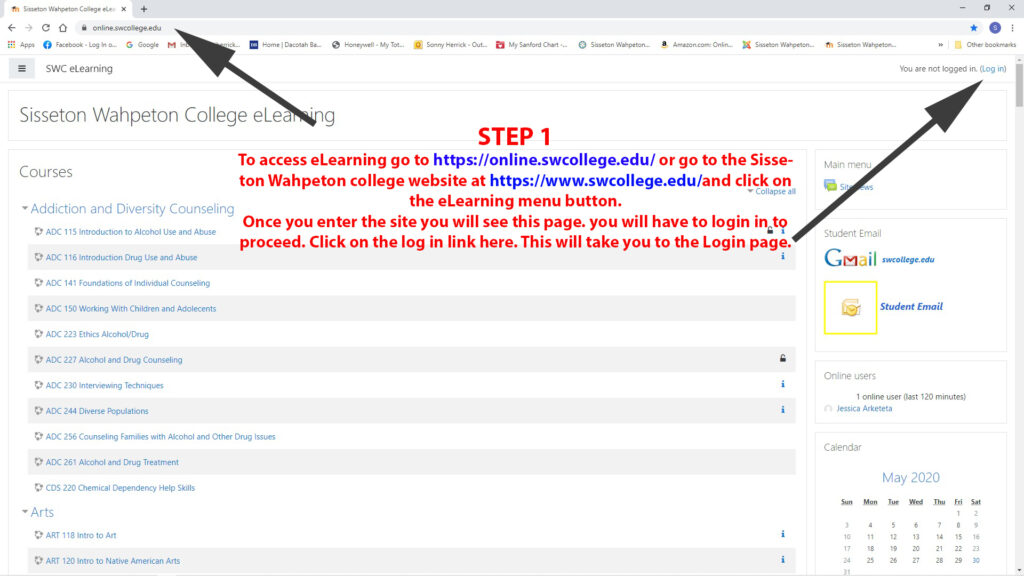The height and width of the screenshot is (576, 1024).
Task: Open the navigation drawer hamburger icon
Action: 21,68
